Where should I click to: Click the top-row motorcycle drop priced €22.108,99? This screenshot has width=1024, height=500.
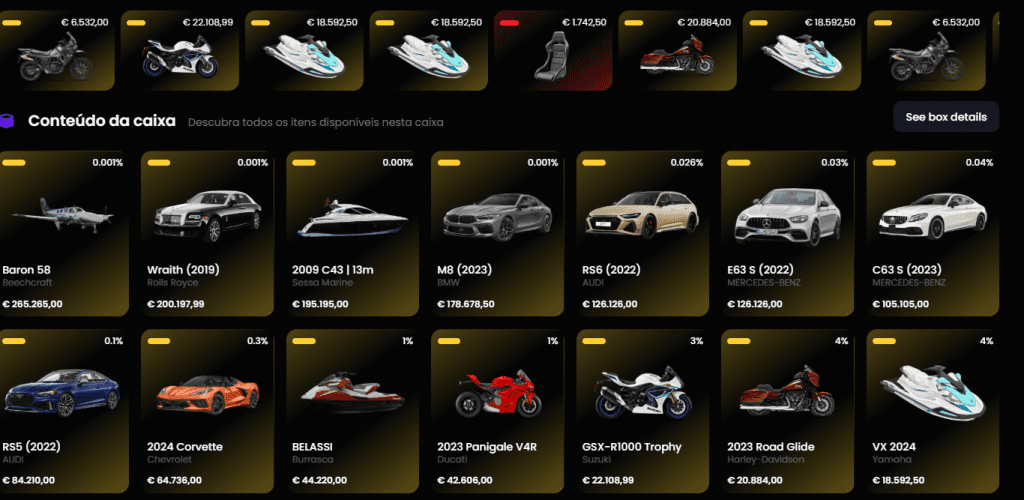click(180, 50)
